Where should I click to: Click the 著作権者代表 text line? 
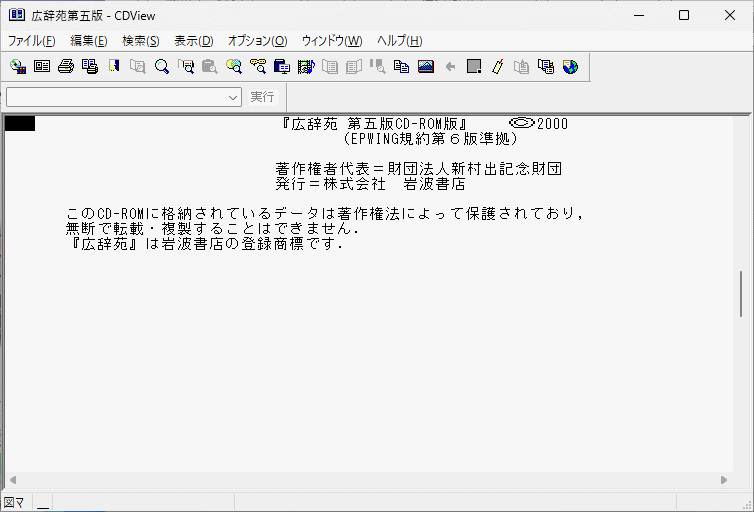tap(418, 169)
